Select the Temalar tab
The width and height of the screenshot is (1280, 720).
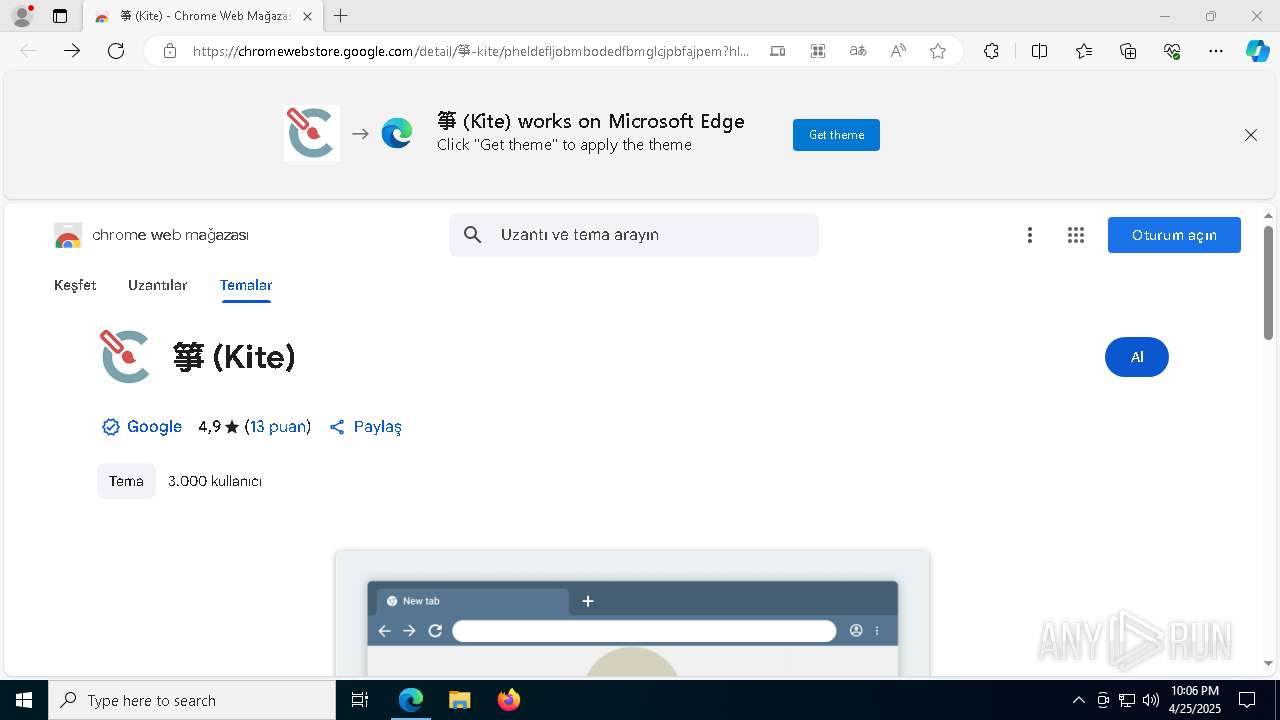click(x=246, y=285)
